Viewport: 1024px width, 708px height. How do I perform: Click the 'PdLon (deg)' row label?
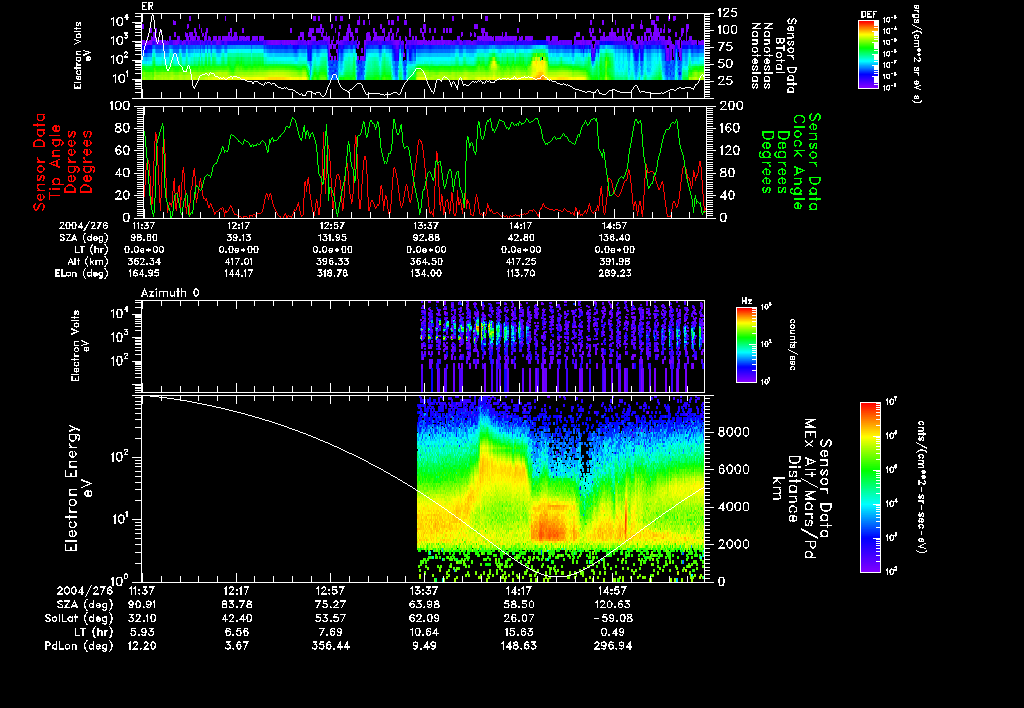pyautogui.click(x=79, y=645)
